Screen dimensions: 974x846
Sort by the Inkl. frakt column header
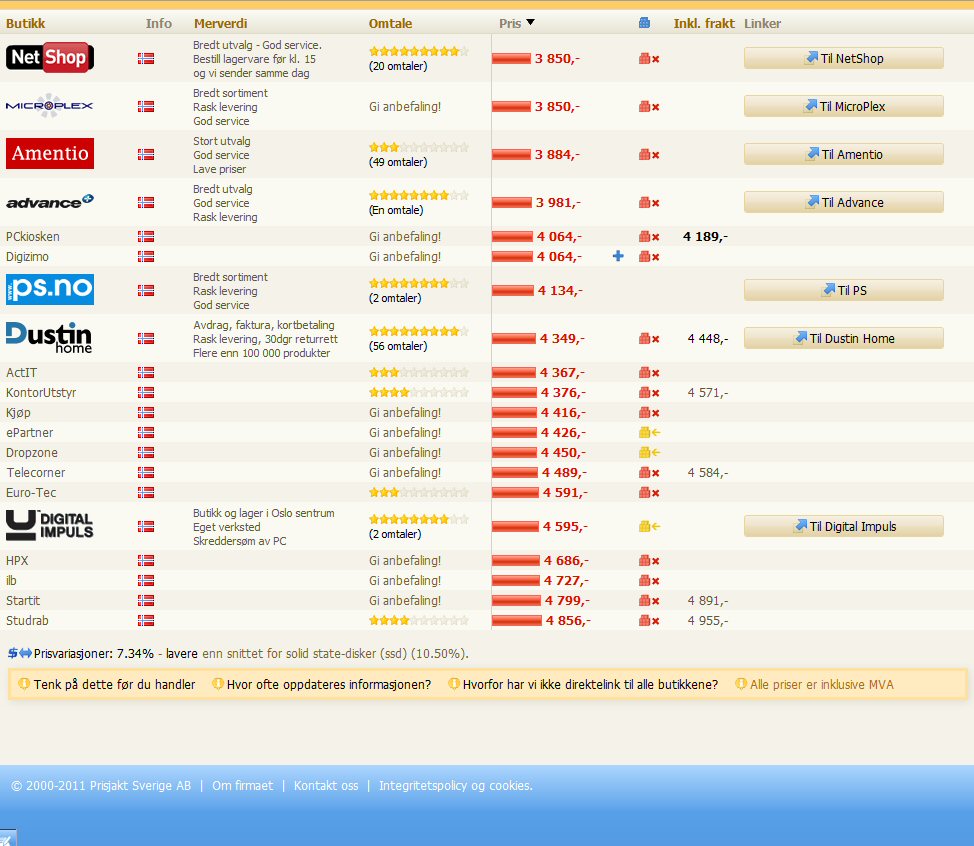click(x=704, y=24)
